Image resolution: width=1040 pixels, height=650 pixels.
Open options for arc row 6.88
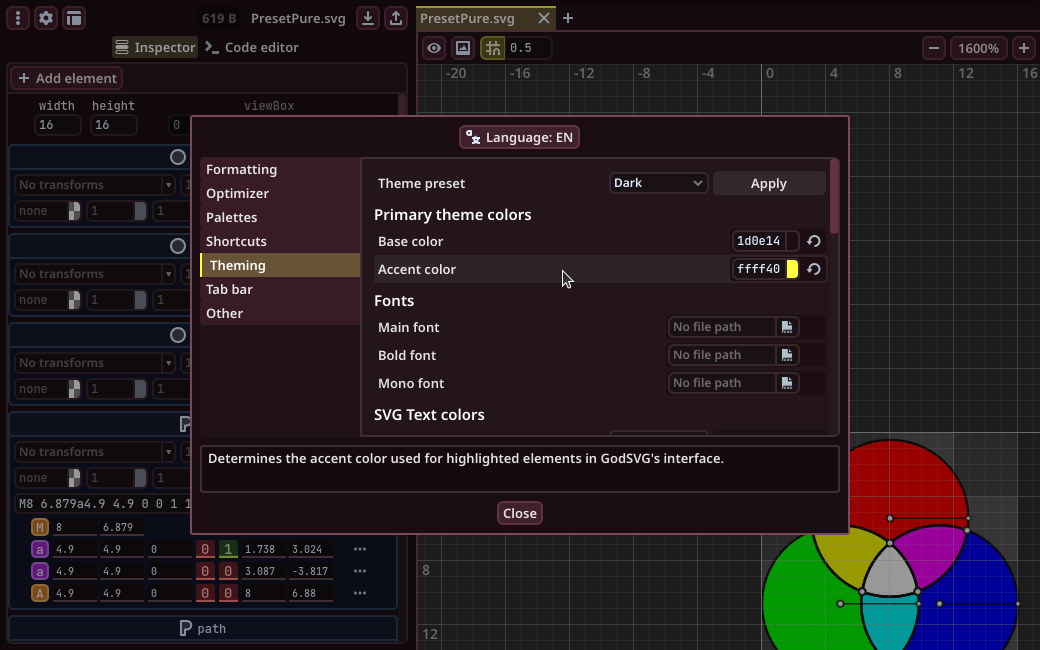[x=359, y=592]
